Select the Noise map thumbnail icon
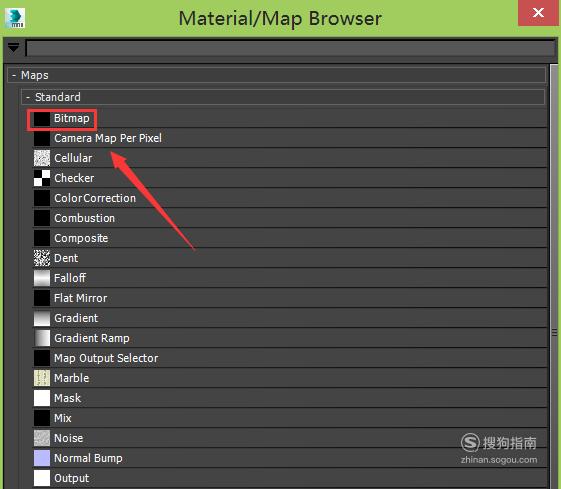The height and width of the screenshot is (489, 561). [42, 438]
